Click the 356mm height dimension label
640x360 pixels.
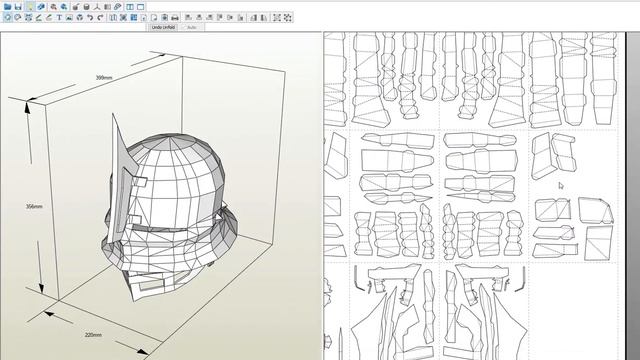click(34, 207)
